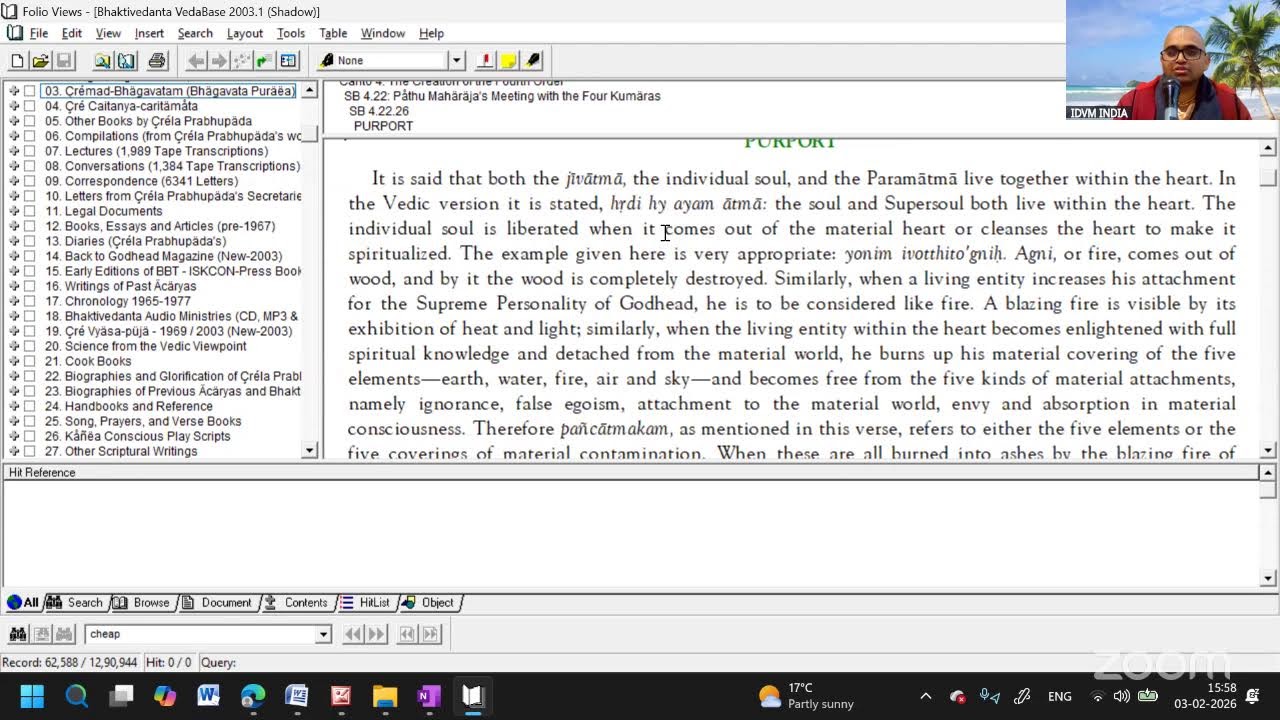Check the box for 08. Conversations
1280x720 pixels.
30,166
